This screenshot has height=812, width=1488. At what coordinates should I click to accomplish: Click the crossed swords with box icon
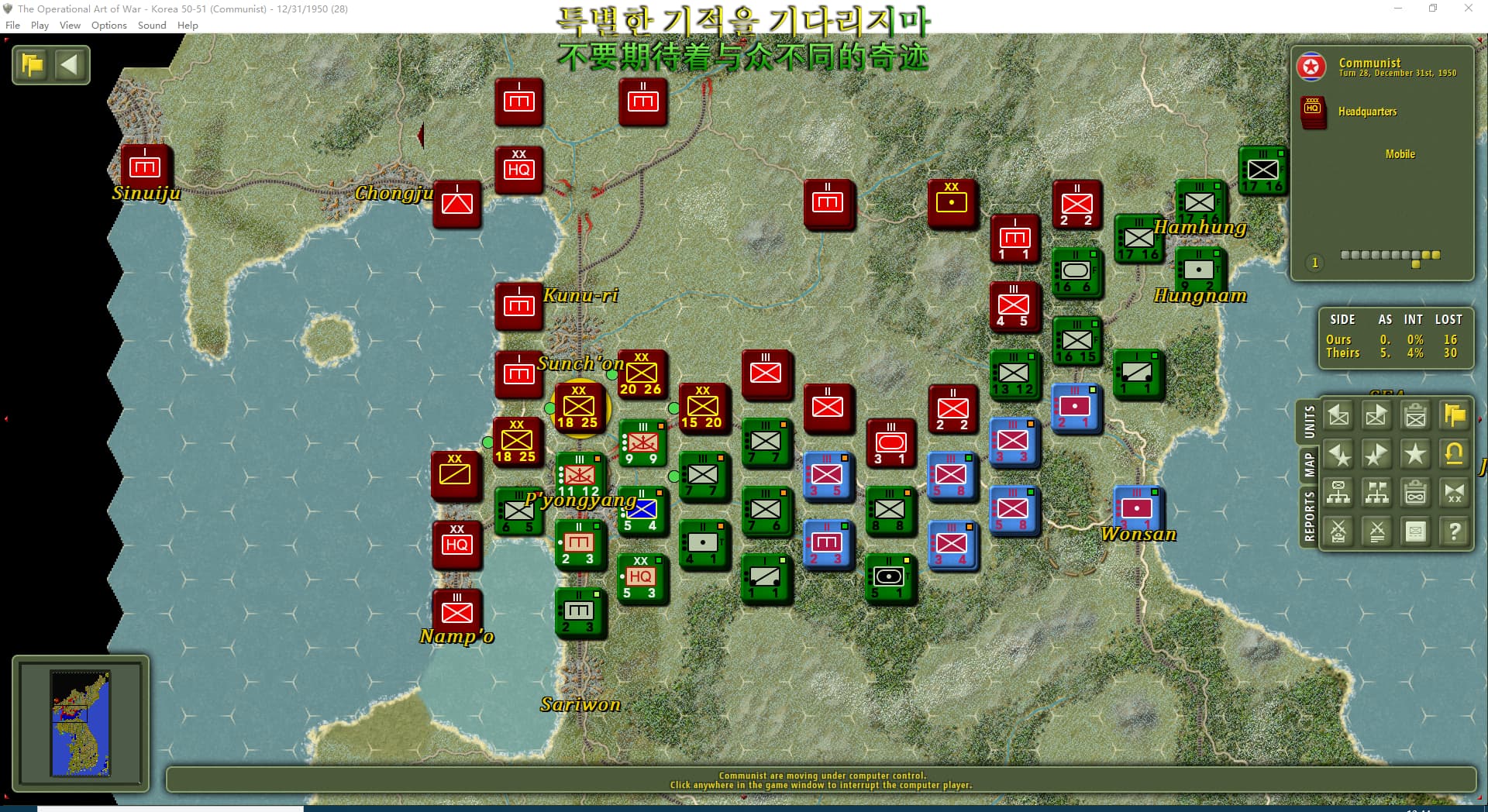[x=1338, y=532]
